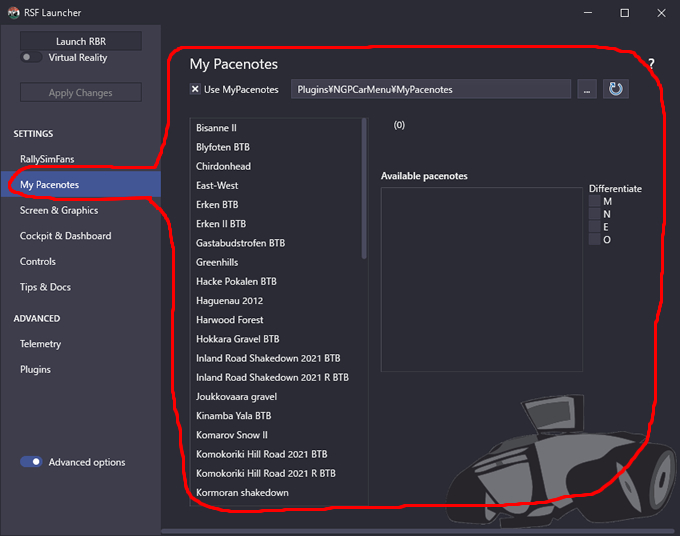This screenshot has height=536, width=680.
Task: Open Cockpit & Dashboard settings
Action: (81, 236)
